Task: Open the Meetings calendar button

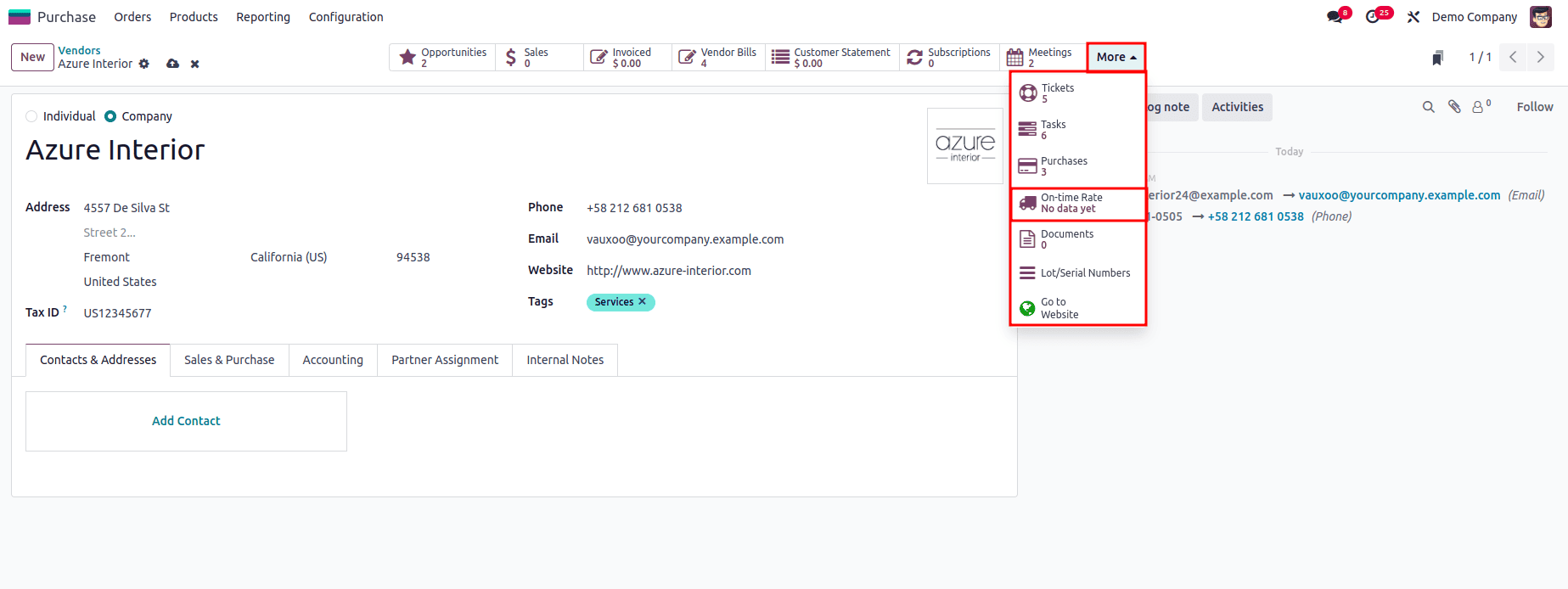Action: tap(1043, 57)
